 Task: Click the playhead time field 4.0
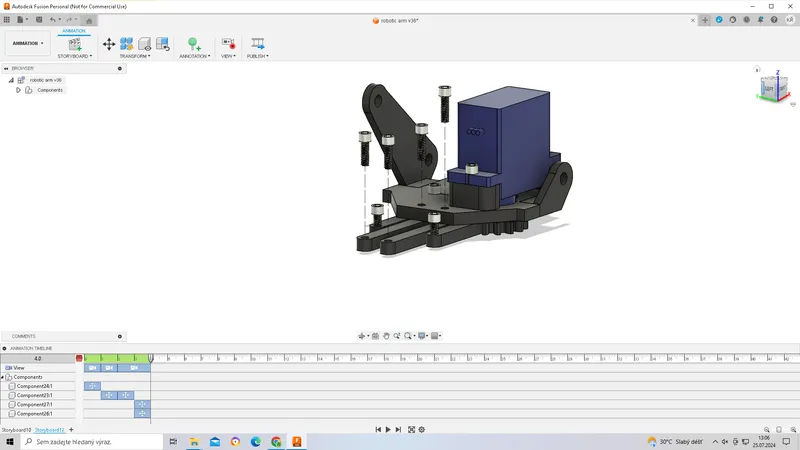pos(38,359)
